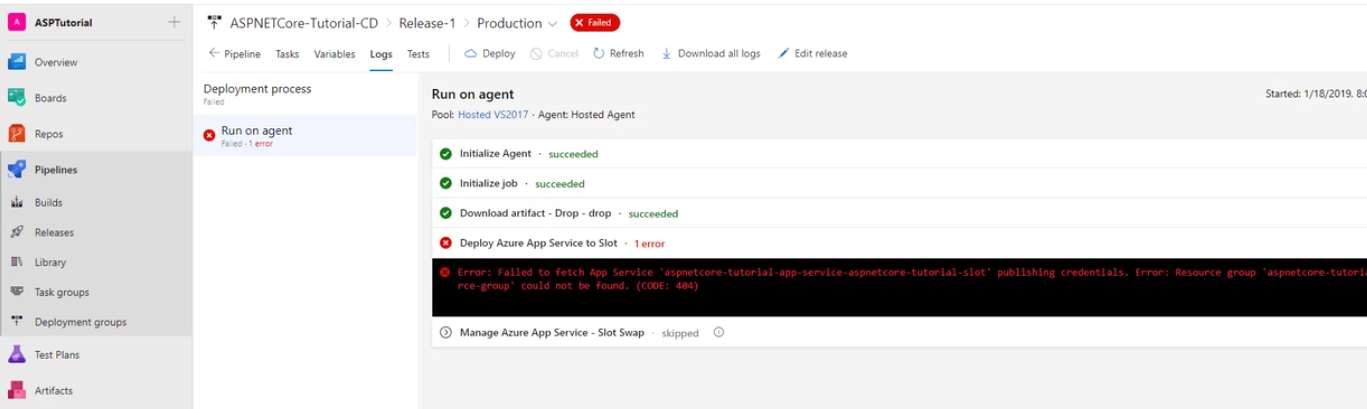Click the plus icon next to ASPTutorial
The height and width of the screenshot is (409, 1367).
click(174, 22)
